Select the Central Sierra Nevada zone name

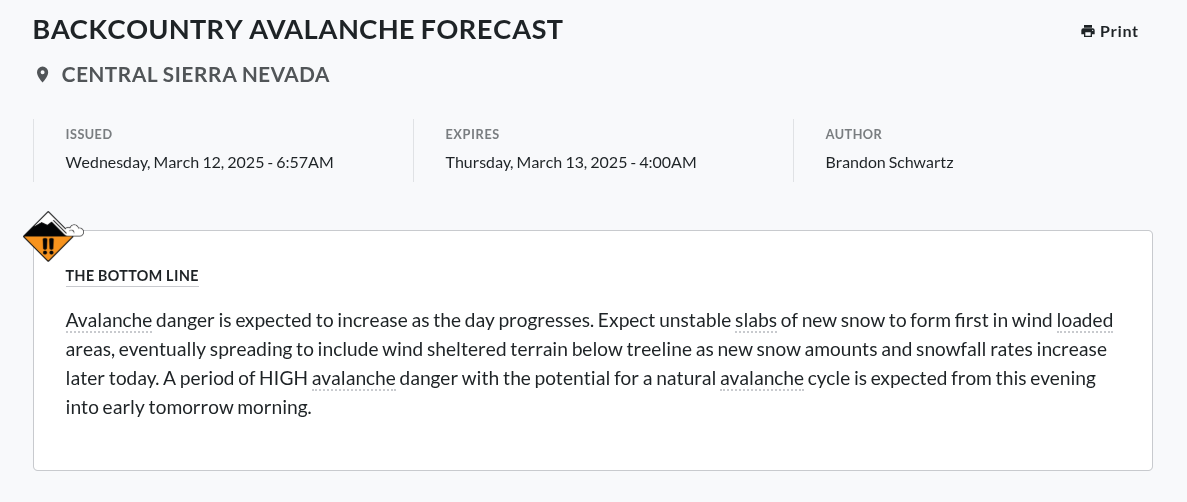(x=195, y=75)
